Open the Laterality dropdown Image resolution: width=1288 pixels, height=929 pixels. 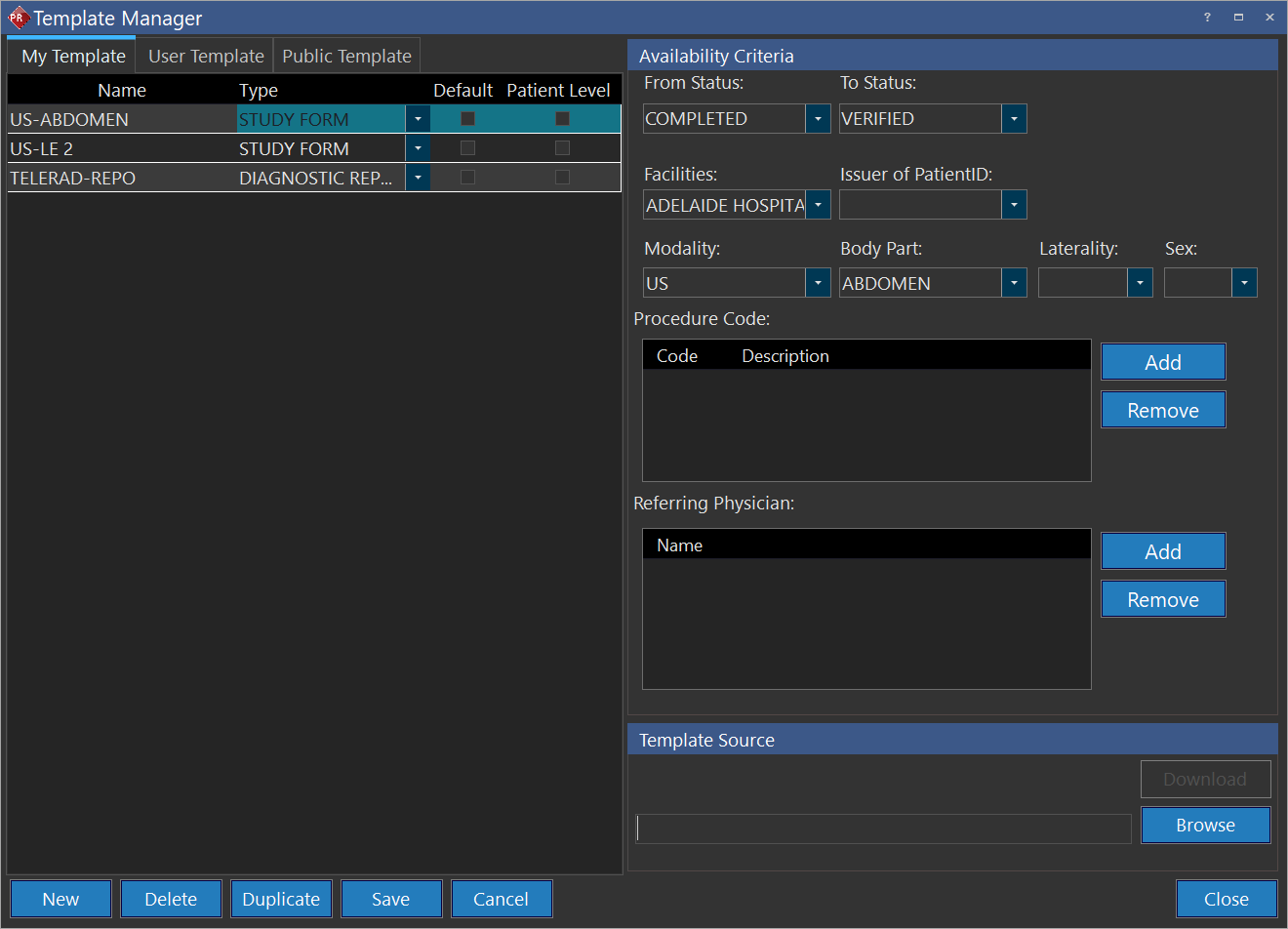1140,283
